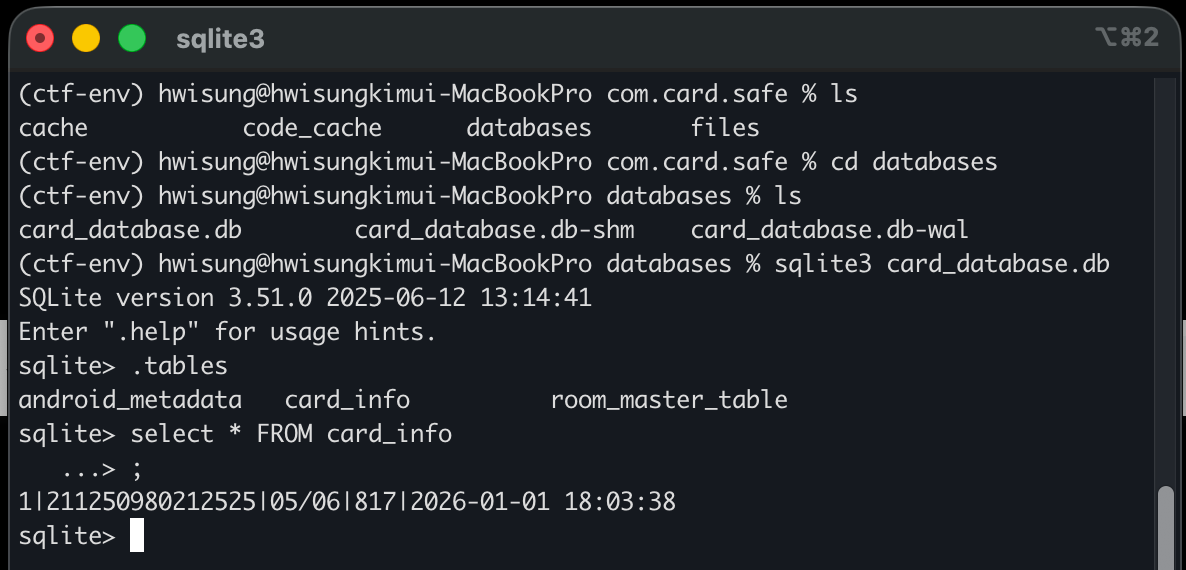Click the .tables command text
This screenshot has width=1186, height=570.
click(179, 366)
